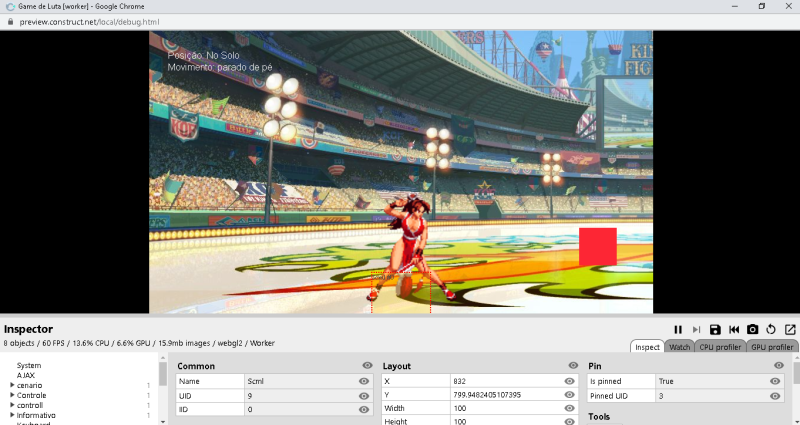Watch all Common properties via eye icon
800x425 pixels.
coord(367,365)
